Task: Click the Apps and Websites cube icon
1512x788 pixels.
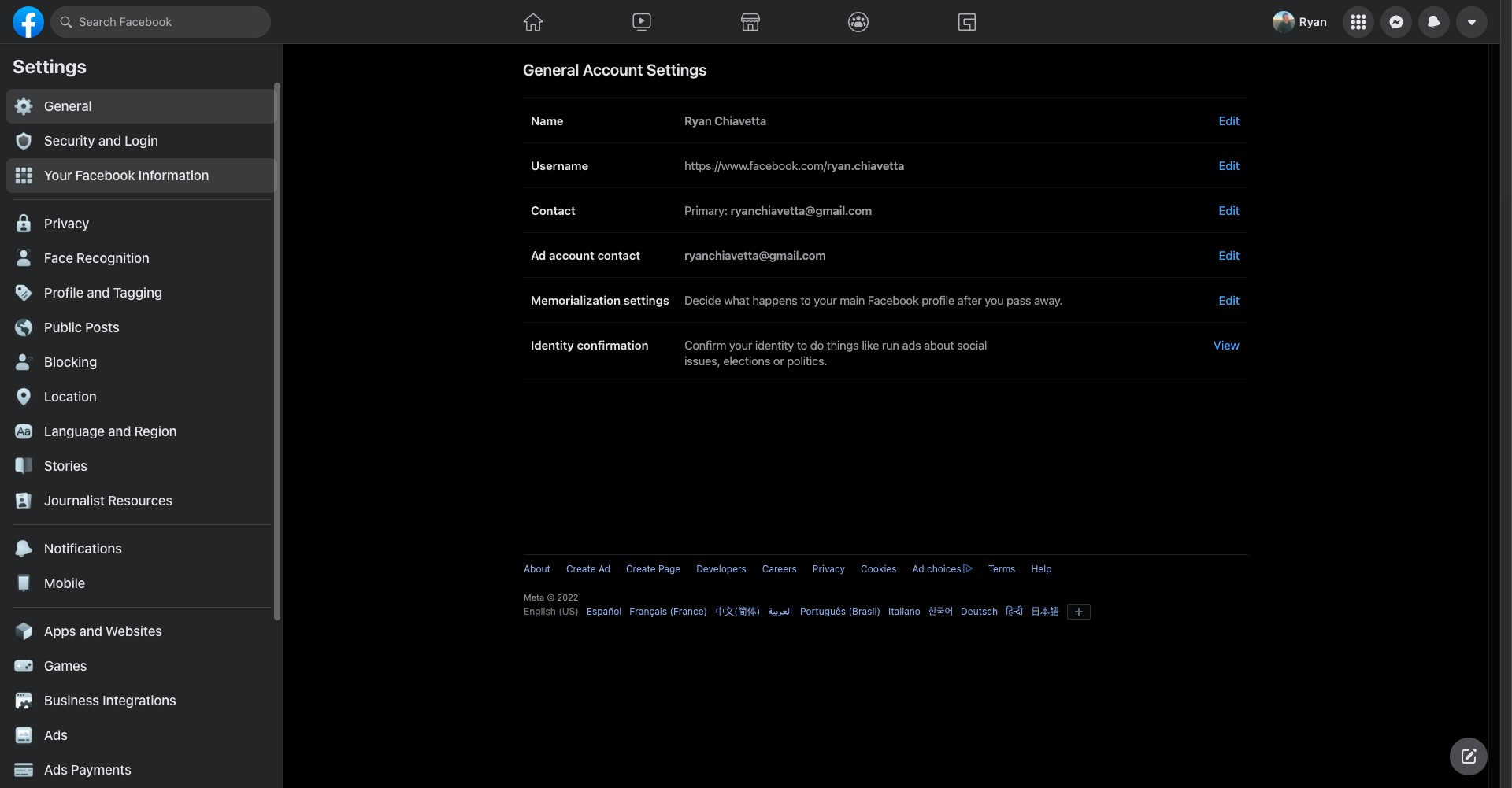Action: 24,631
